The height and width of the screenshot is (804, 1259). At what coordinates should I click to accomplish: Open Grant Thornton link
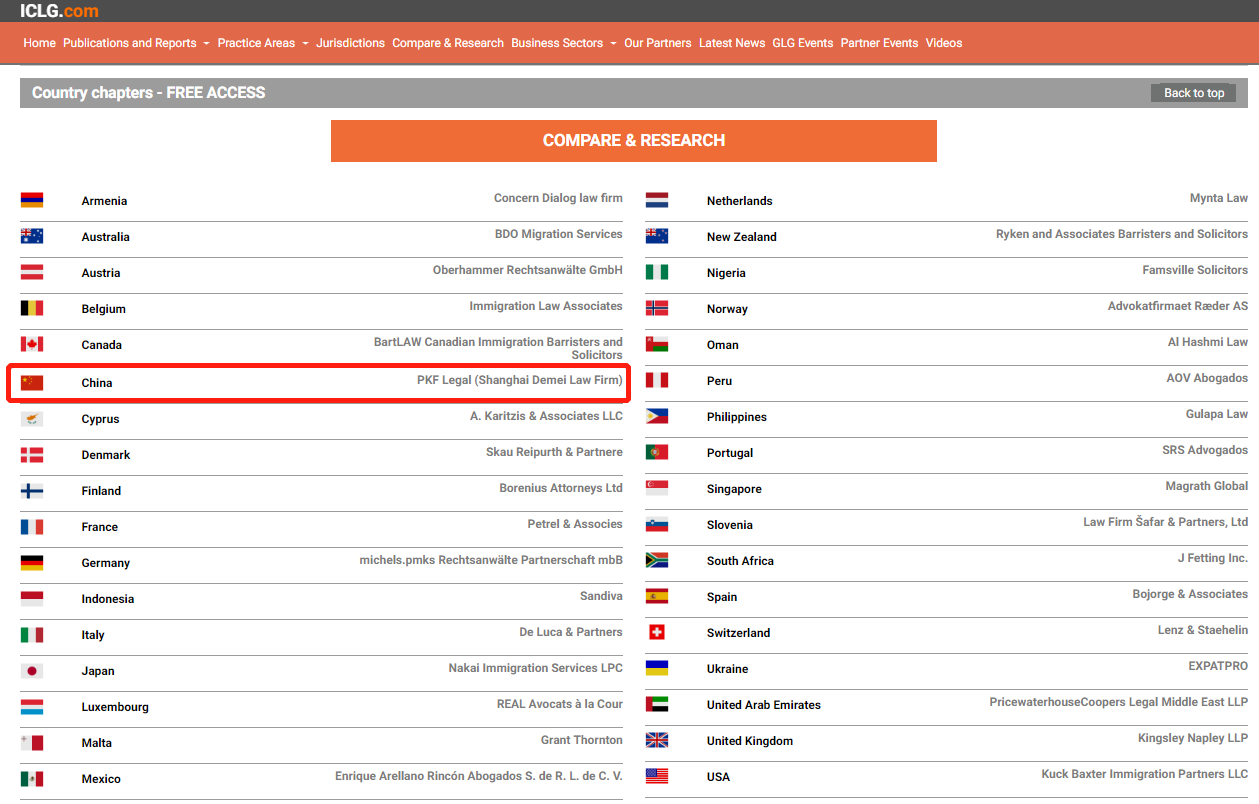click(582, 740)
